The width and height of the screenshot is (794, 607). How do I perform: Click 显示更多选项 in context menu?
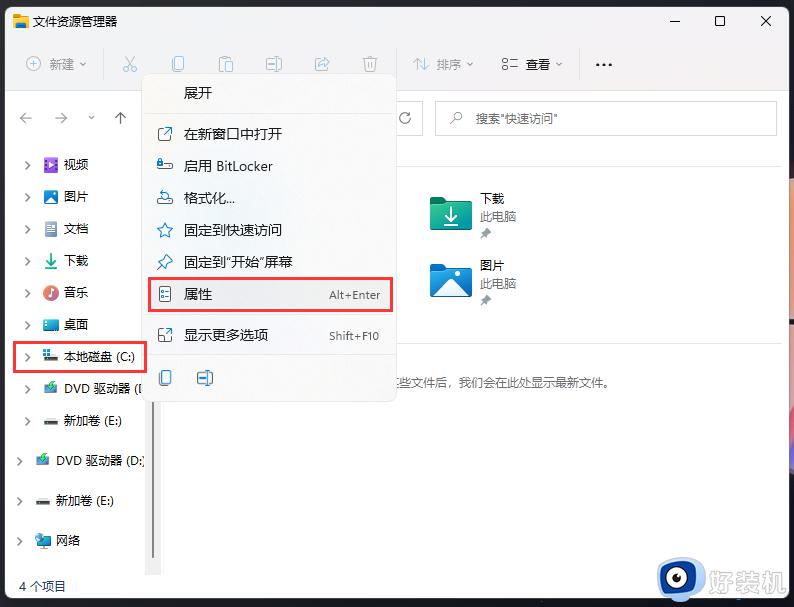[x=226, y=335]
